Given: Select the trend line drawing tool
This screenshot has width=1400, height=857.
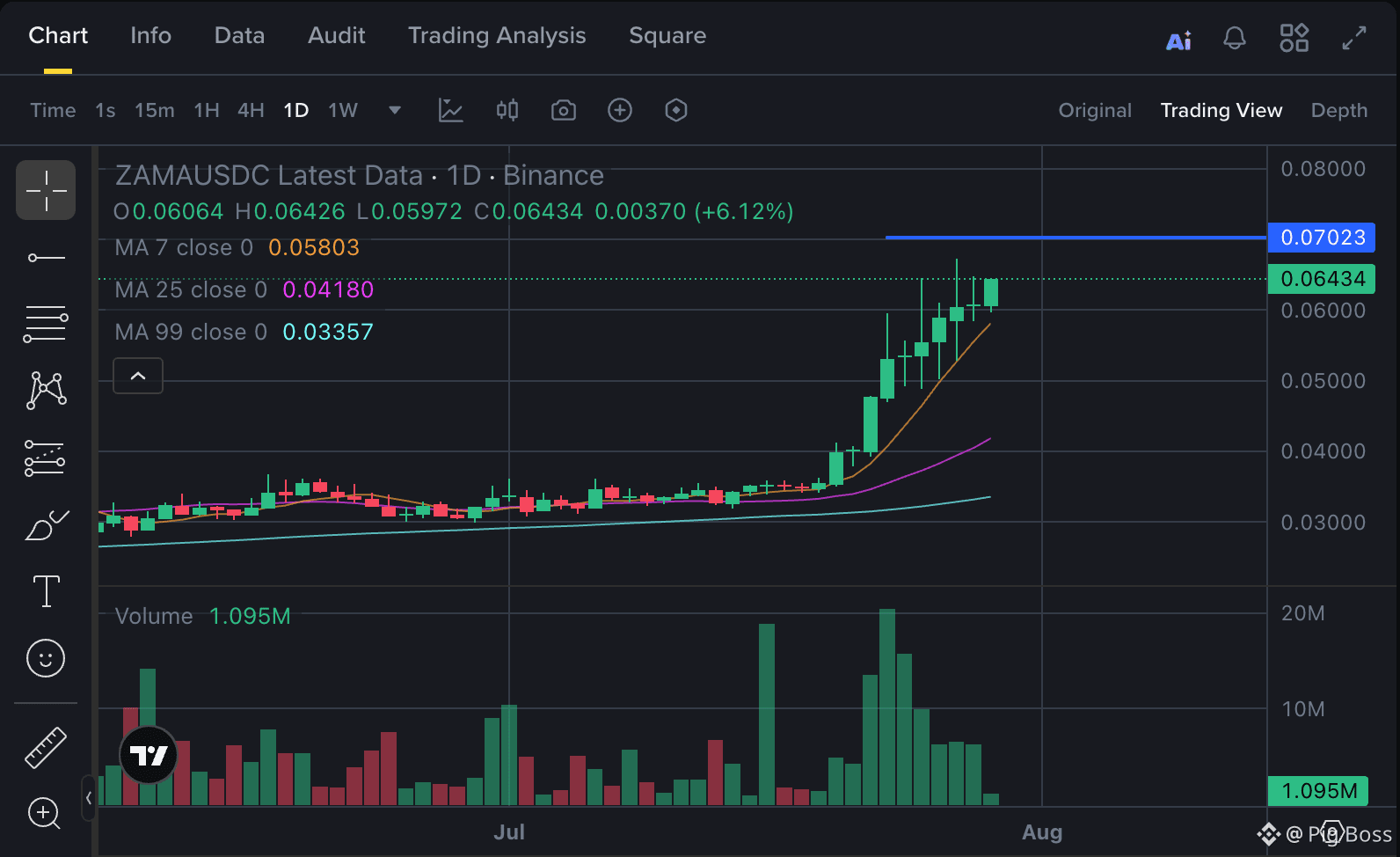Looking at the screenshot, I should [46, 258].
